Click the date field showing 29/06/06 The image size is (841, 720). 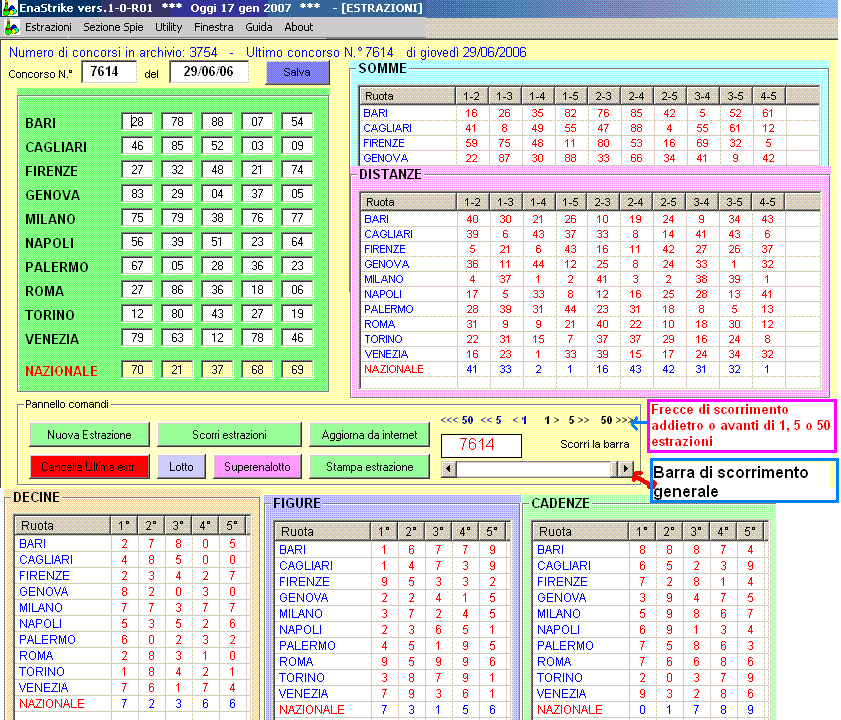209,72
